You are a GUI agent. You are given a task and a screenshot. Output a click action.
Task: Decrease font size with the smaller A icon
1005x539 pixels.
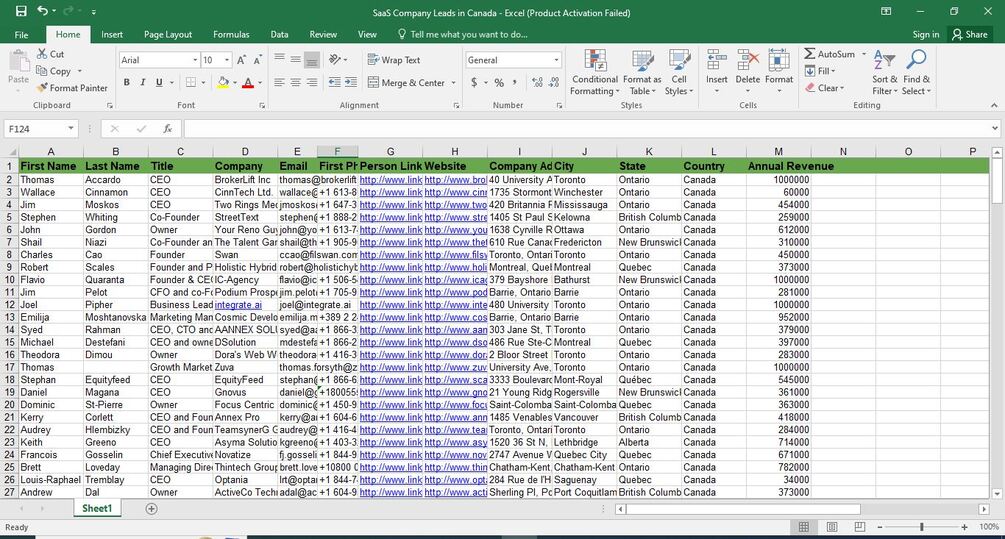[257, 60]
